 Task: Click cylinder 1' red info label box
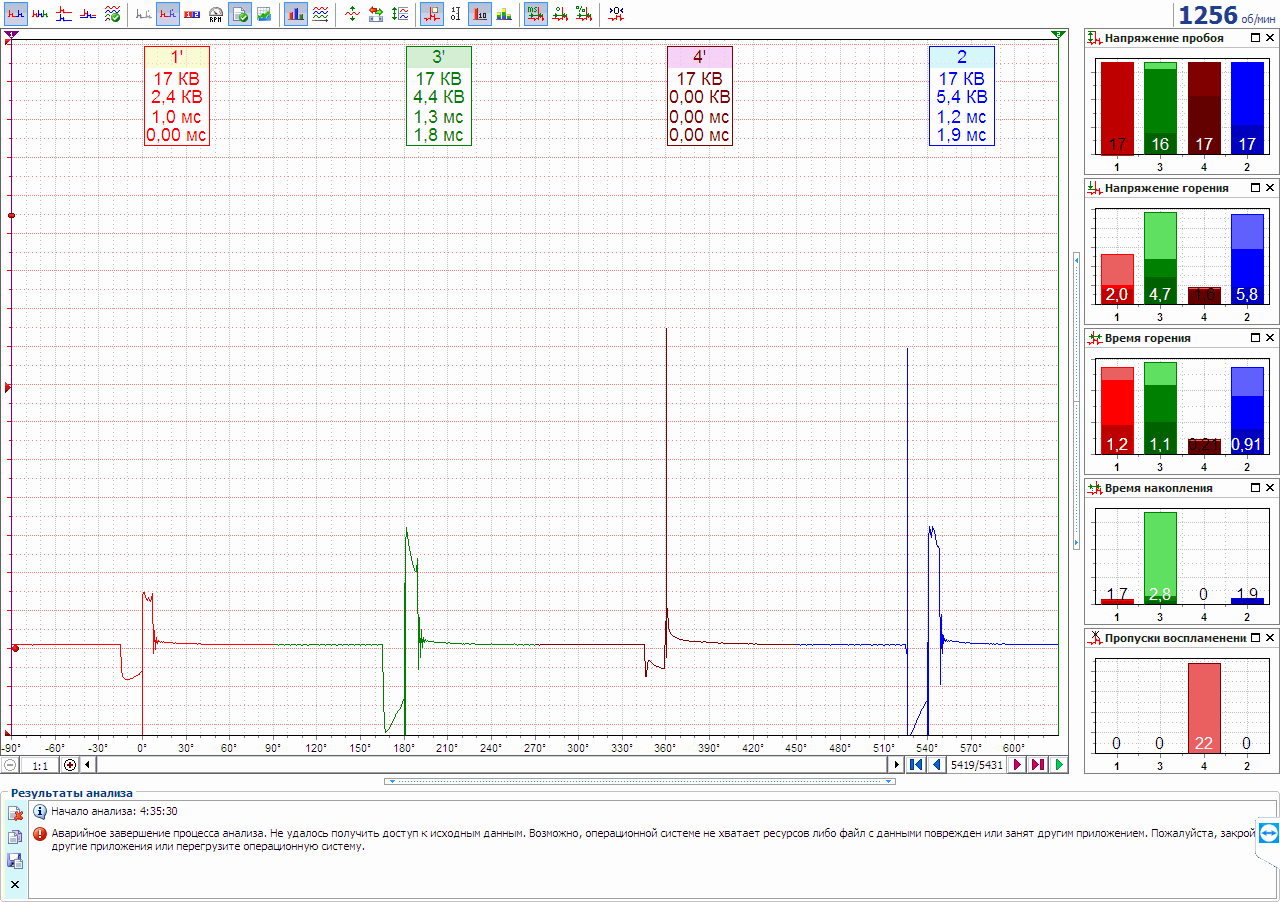tap(177, 96)
